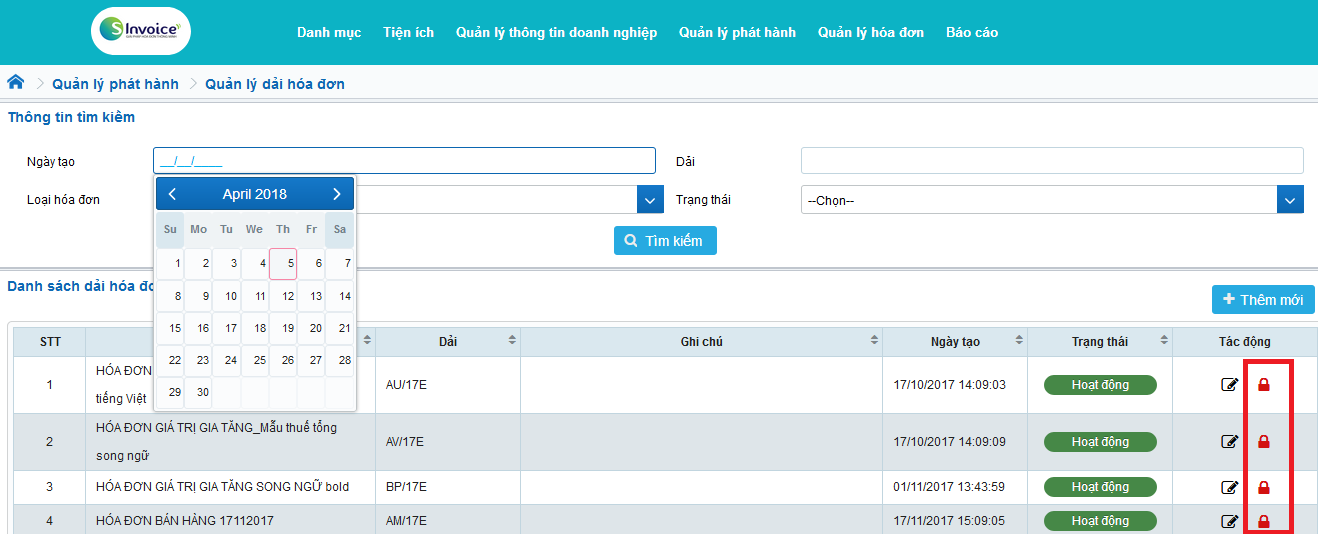Open the Quản lý phát hành menu
The width and height of the screenshot is (1318, 534).
pos(737,32)
